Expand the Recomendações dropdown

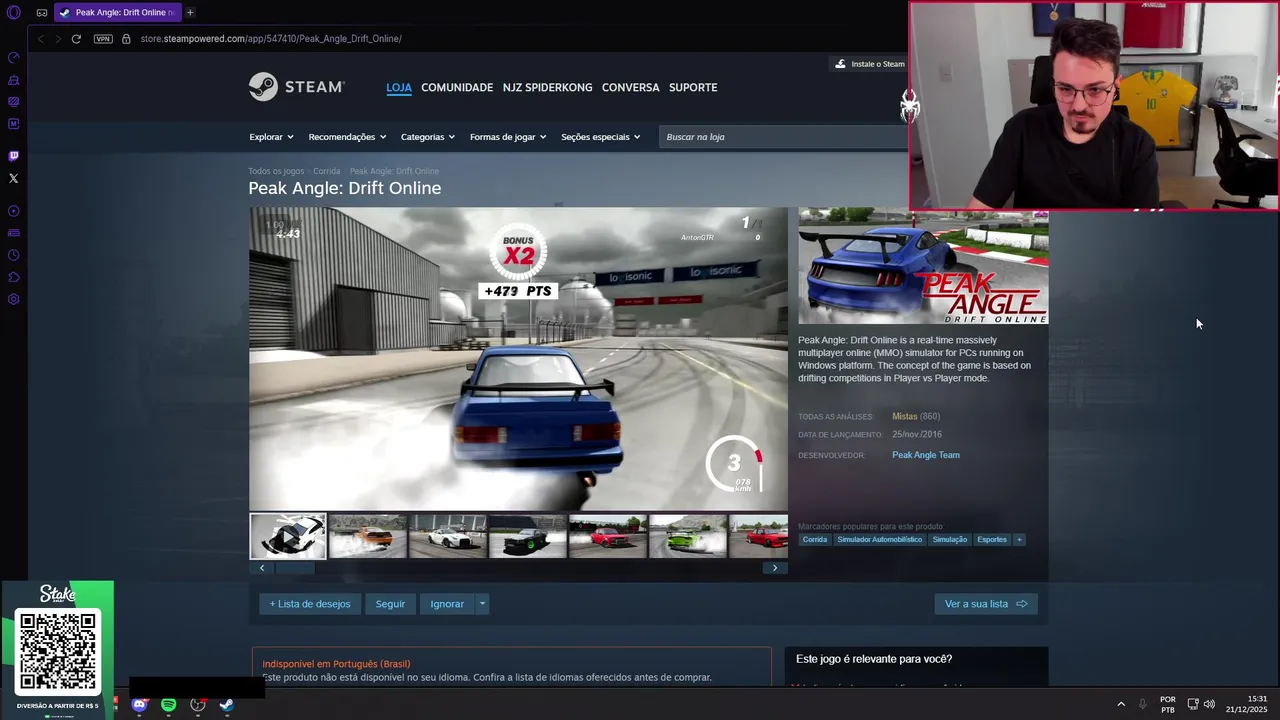click(347, 137)
